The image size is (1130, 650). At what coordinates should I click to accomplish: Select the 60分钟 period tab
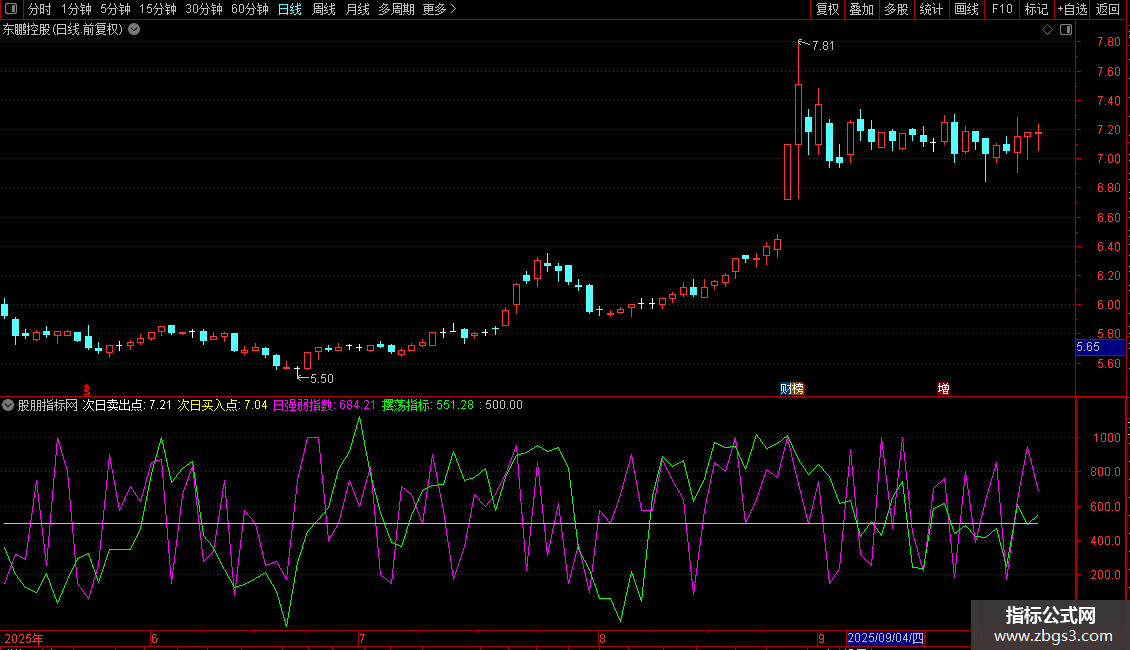249,9
